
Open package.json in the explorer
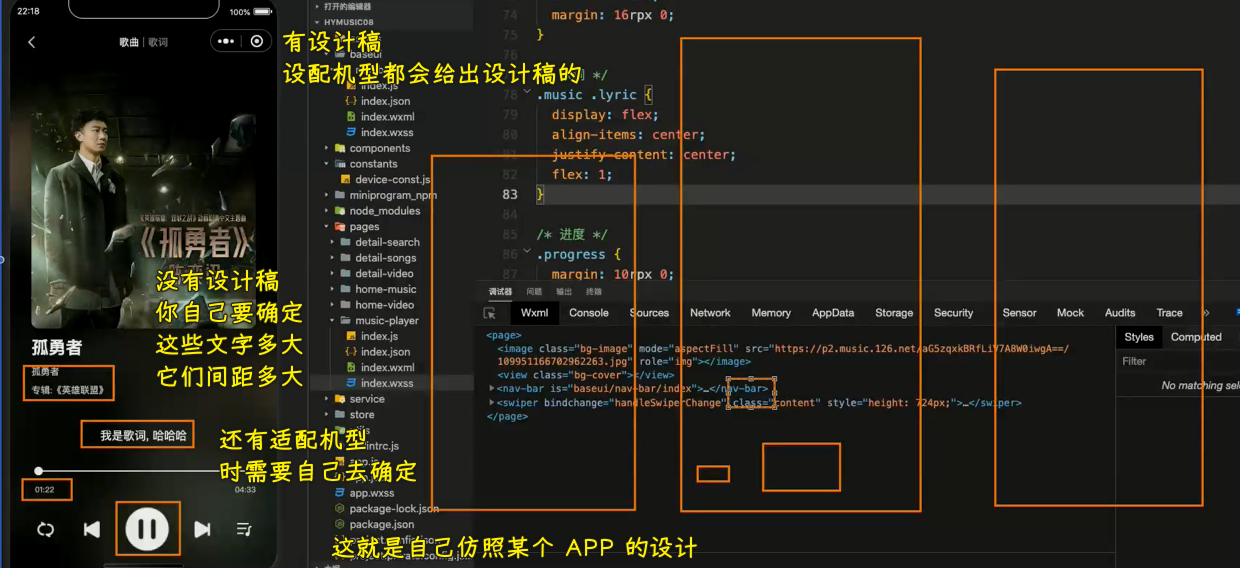pos(381,524)
